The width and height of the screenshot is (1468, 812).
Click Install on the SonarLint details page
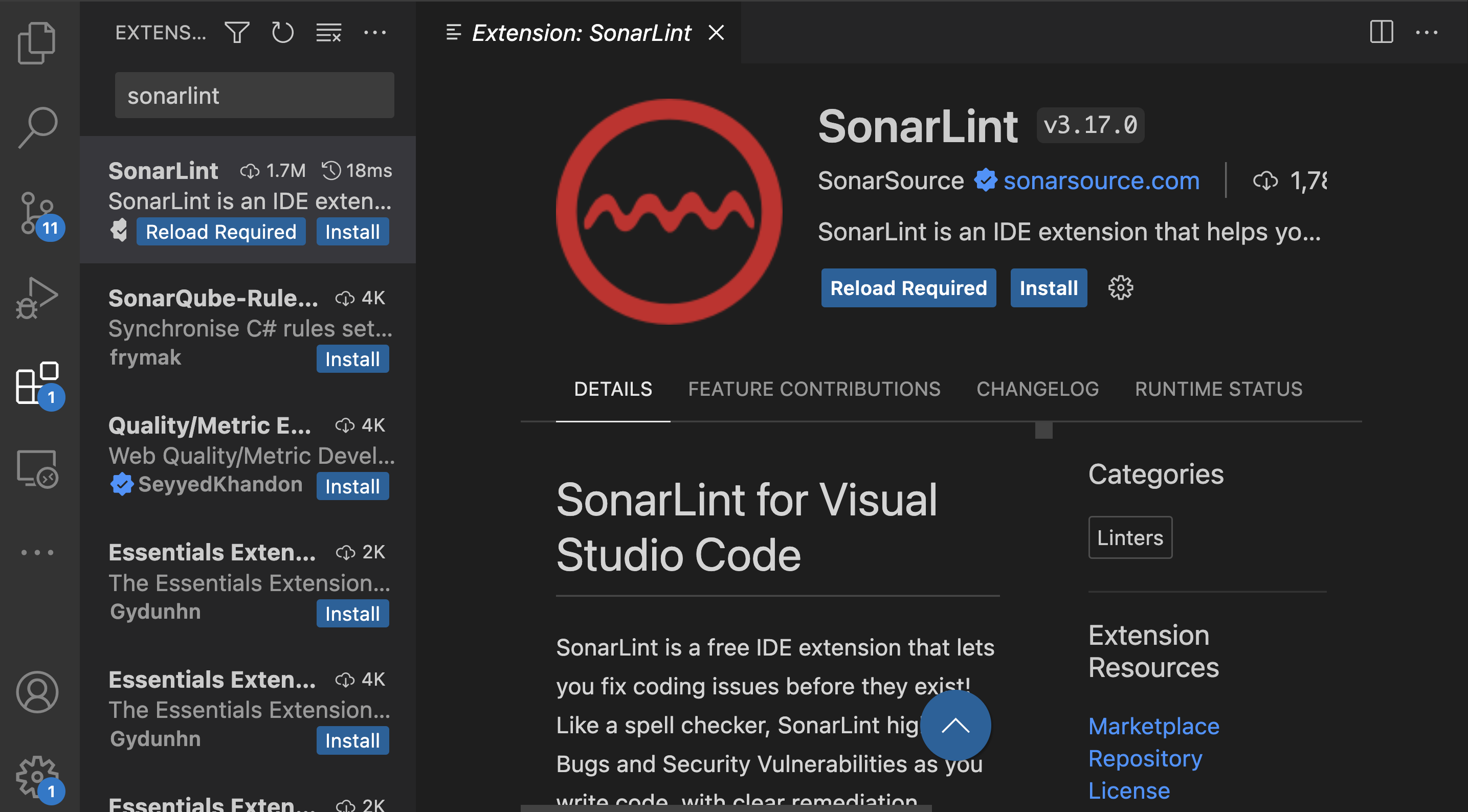1049,288
